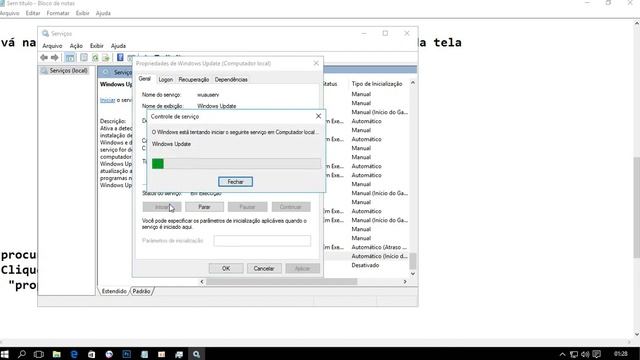Show hidden system tray icons

(562, 354)
